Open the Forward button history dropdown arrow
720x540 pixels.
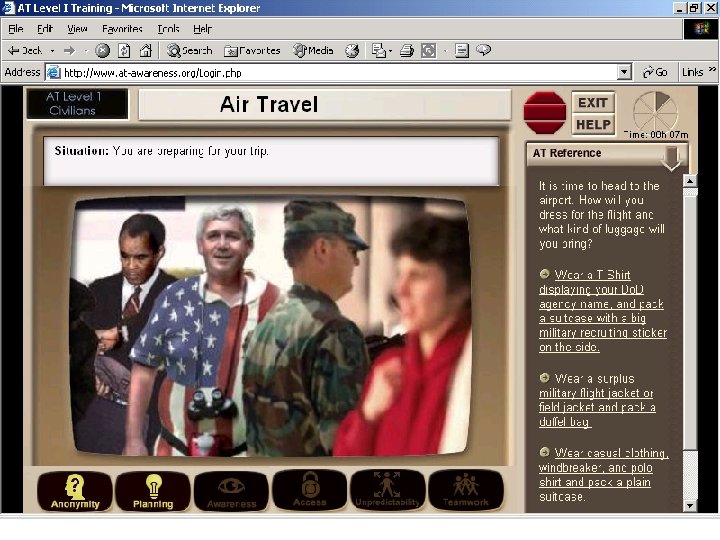(x=85, y=51)
